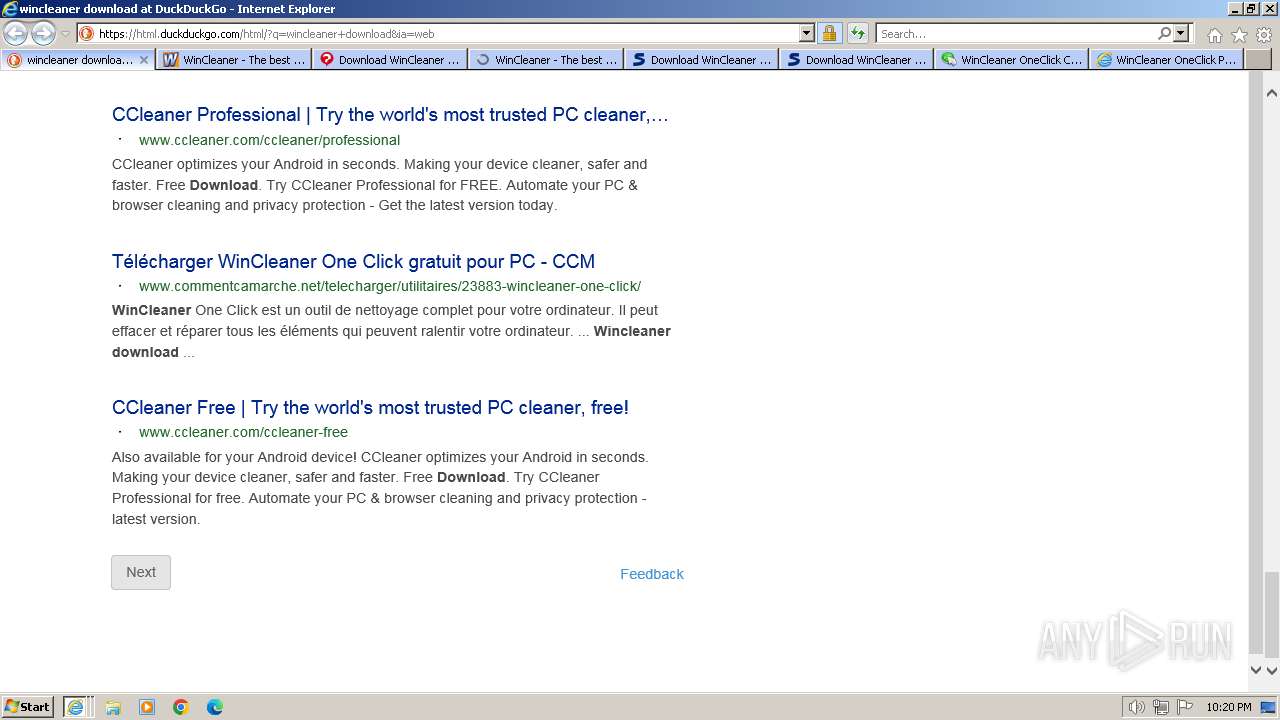
Task: Switch to the loading 'WinCleaner - The best' tab
Action: pos(546,60)
